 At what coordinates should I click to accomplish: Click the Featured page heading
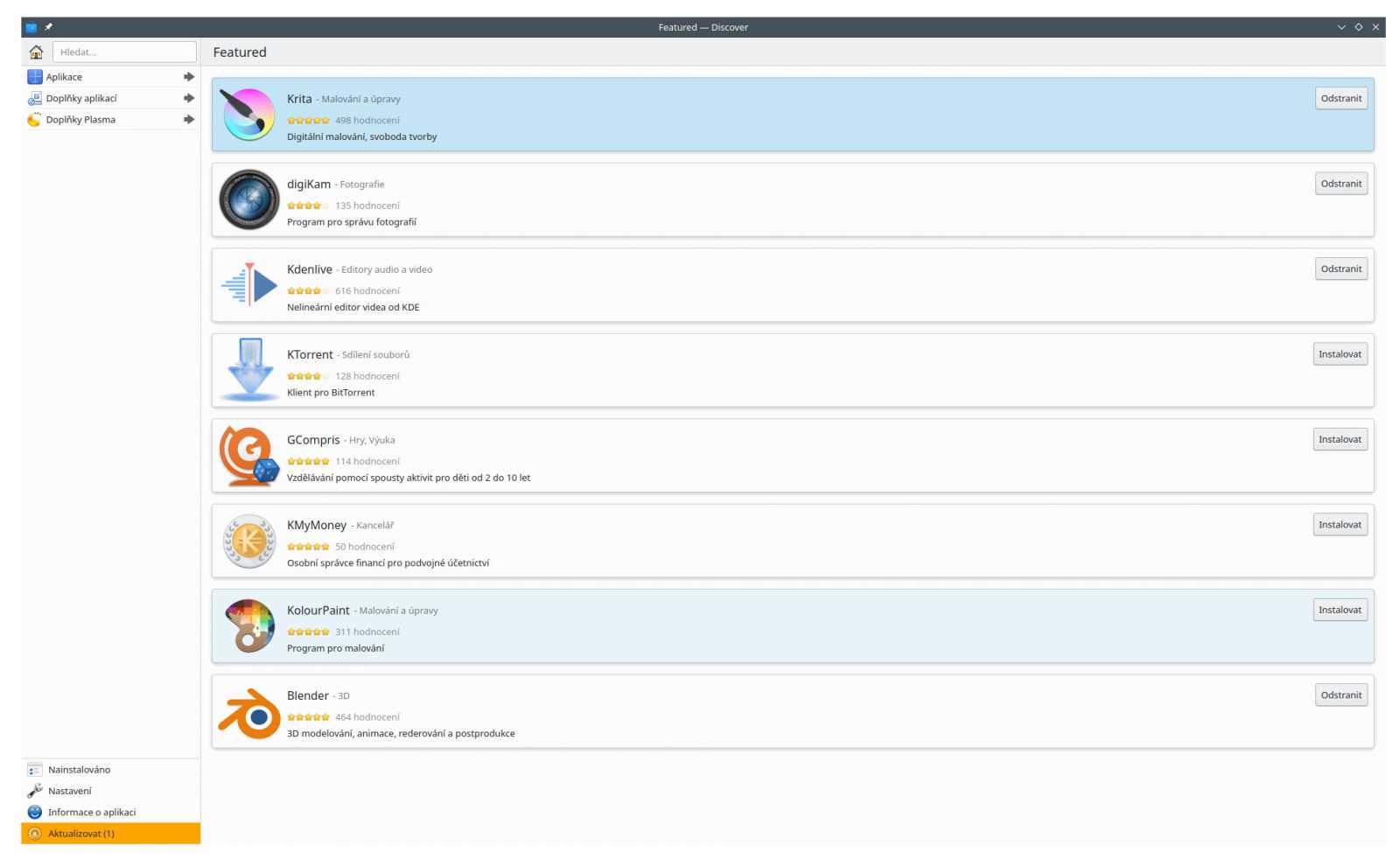coord(240,52)
